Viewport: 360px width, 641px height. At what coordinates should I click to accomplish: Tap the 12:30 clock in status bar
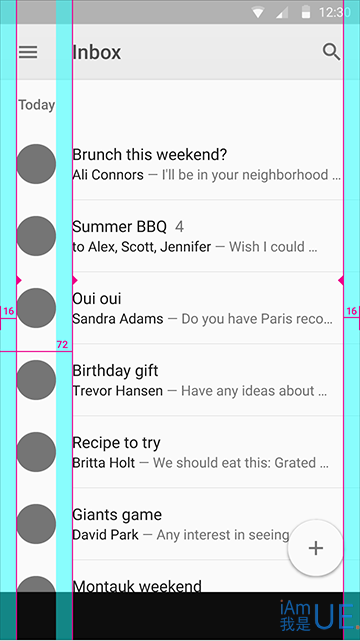(x=335, y=12)
